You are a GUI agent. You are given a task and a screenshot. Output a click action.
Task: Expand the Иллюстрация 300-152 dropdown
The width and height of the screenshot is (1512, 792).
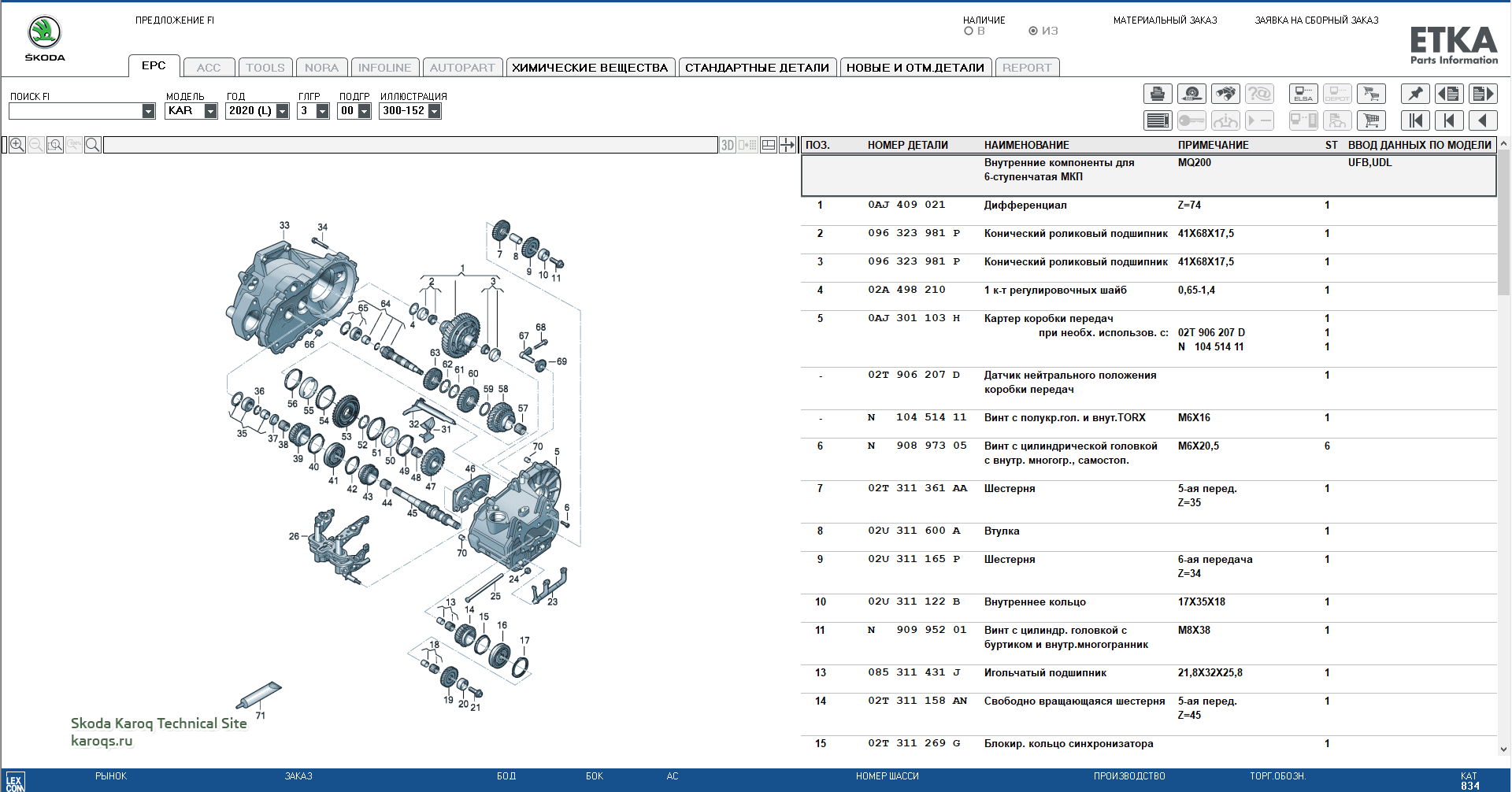pyautogui.click(x=434, y=111)
